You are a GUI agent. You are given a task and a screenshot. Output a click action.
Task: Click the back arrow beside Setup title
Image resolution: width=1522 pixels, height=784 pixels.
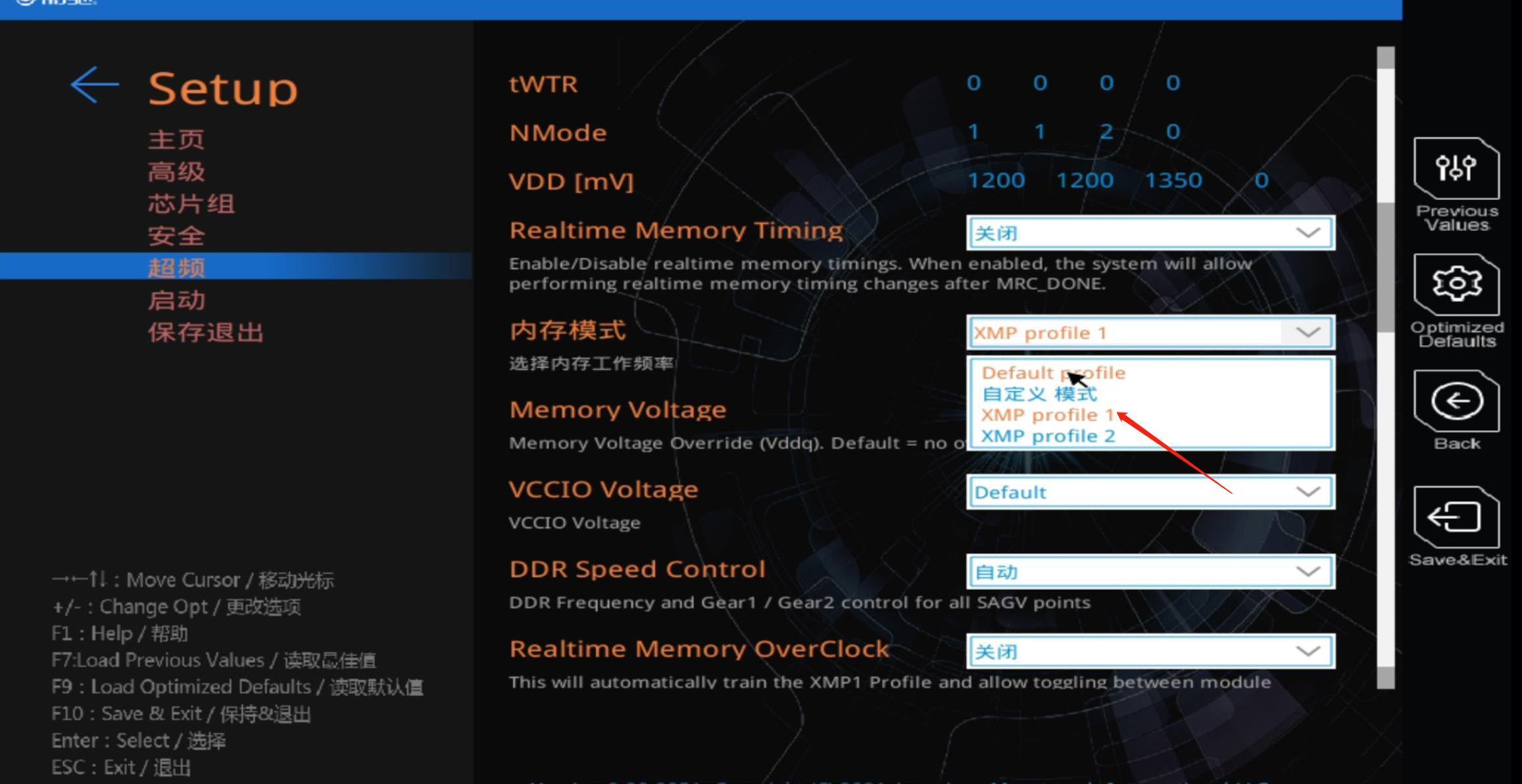coord(94,84)
